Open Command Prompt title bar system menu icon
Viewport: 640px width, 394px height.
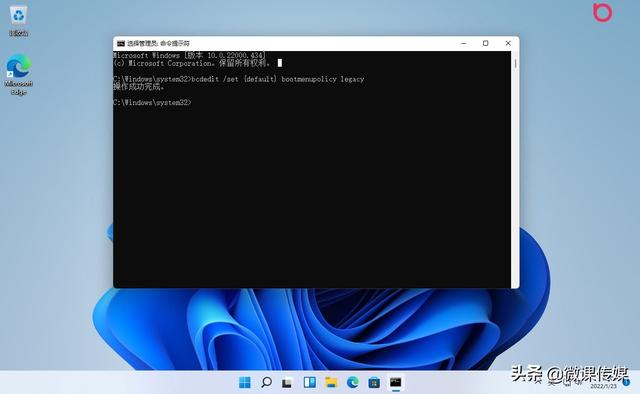tap(121, 43)
